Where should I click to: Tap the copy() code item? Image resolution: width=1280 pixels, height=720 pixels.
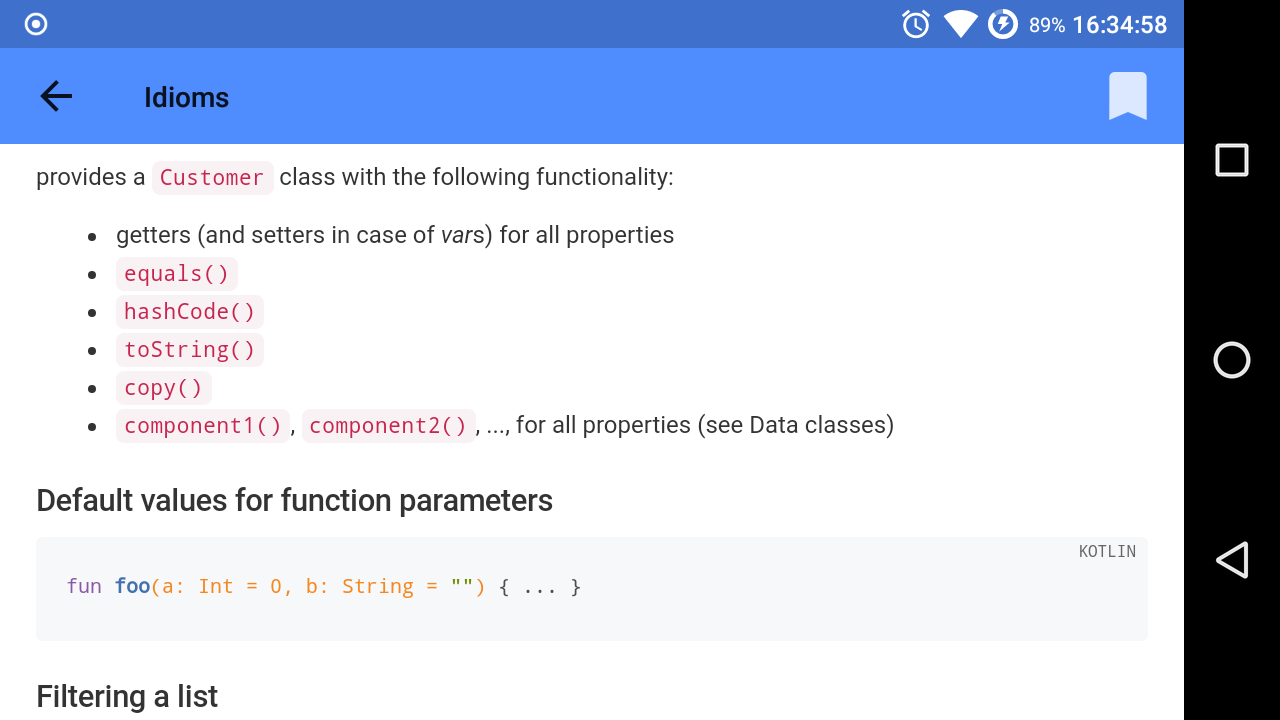pos(164,388)
